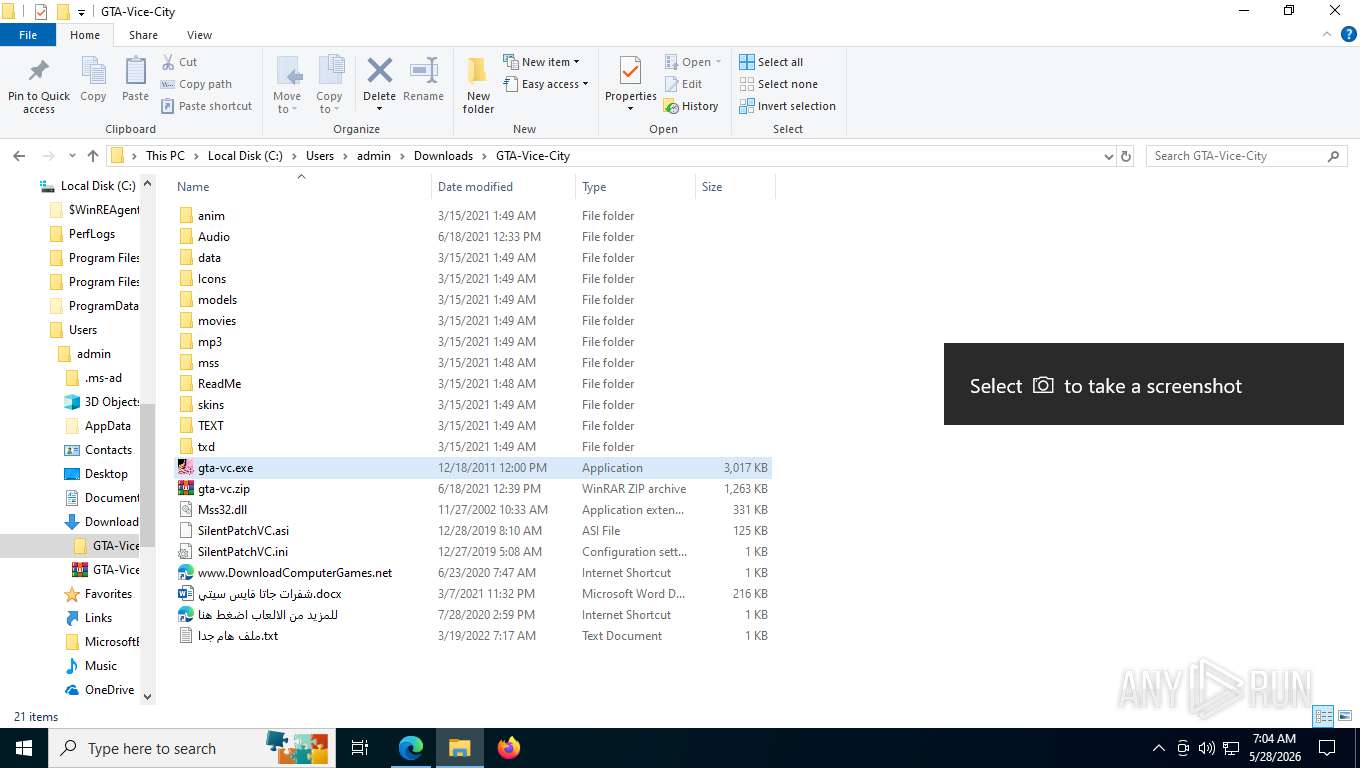Viewport: 1360px width, 768px height.
Task: Switch to Details view layout icon
Action: [x=1323, y=716]
